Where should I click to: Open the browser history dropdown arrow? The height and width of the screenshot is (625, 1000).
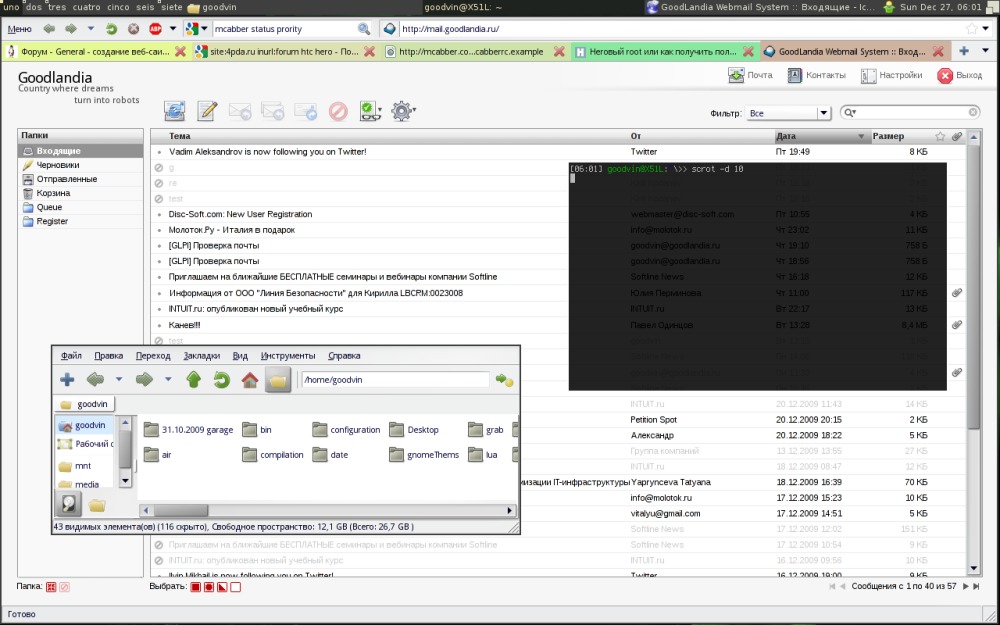click(x=91, y=29)
